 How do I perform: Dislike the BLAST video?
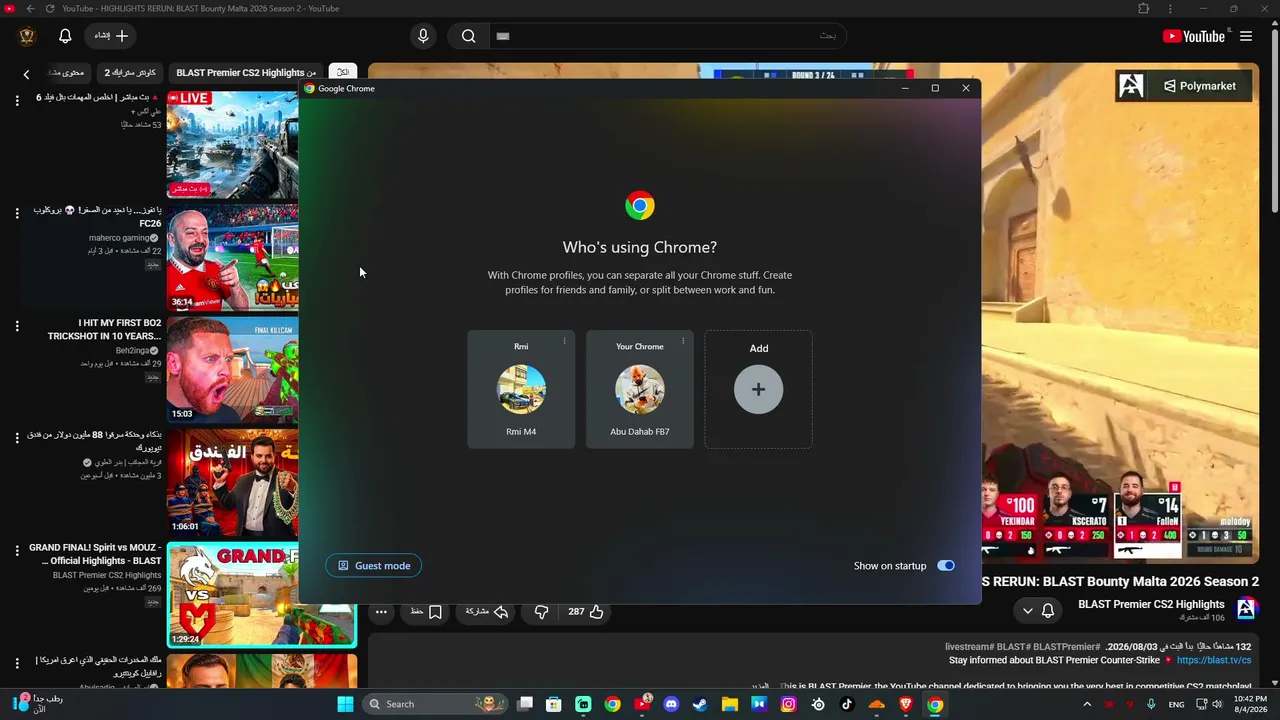point(541,612)
